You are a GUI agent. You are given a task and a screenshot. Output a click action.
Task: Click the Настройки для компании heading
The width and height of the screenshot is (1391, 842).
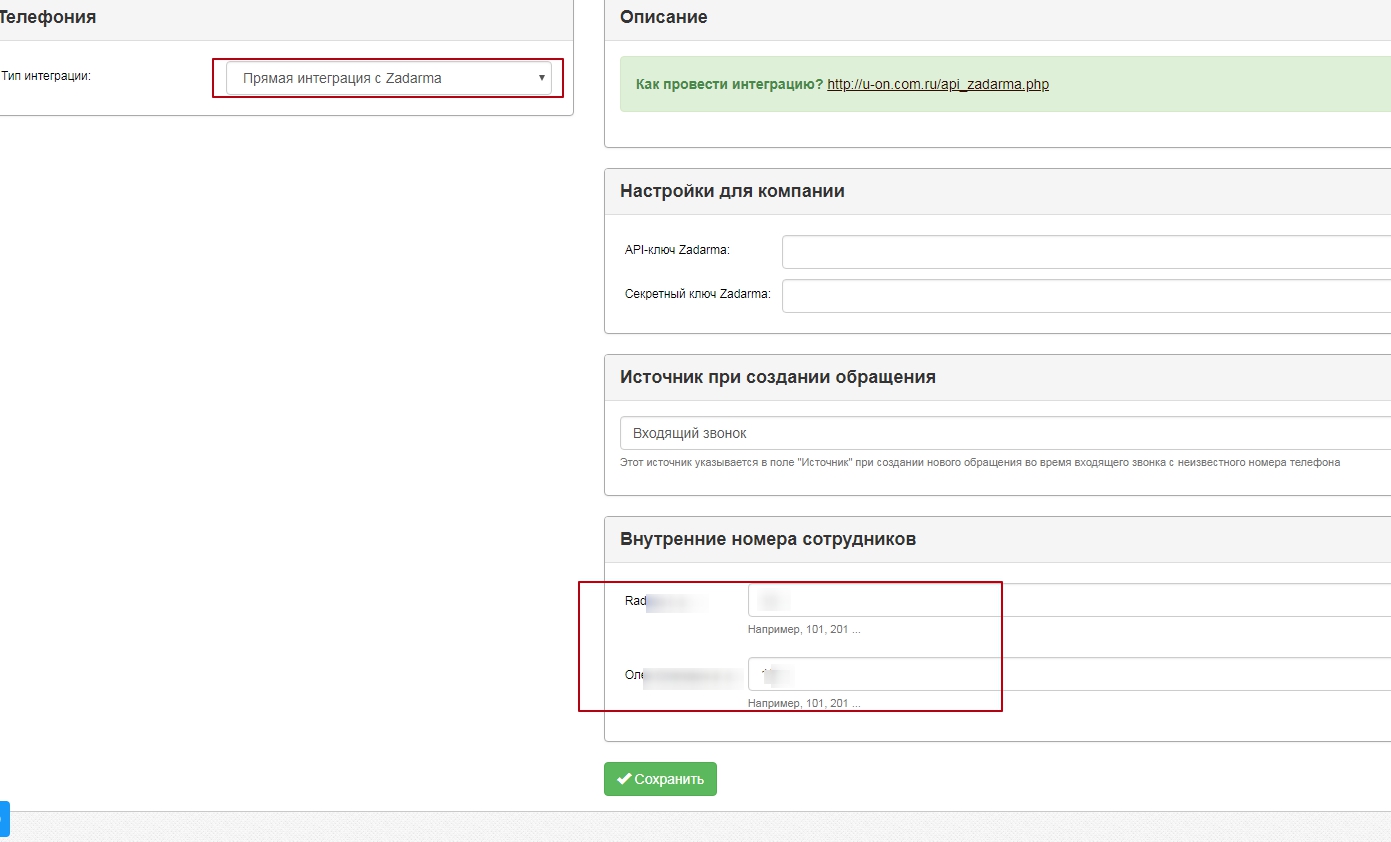(x=732, y=191)
